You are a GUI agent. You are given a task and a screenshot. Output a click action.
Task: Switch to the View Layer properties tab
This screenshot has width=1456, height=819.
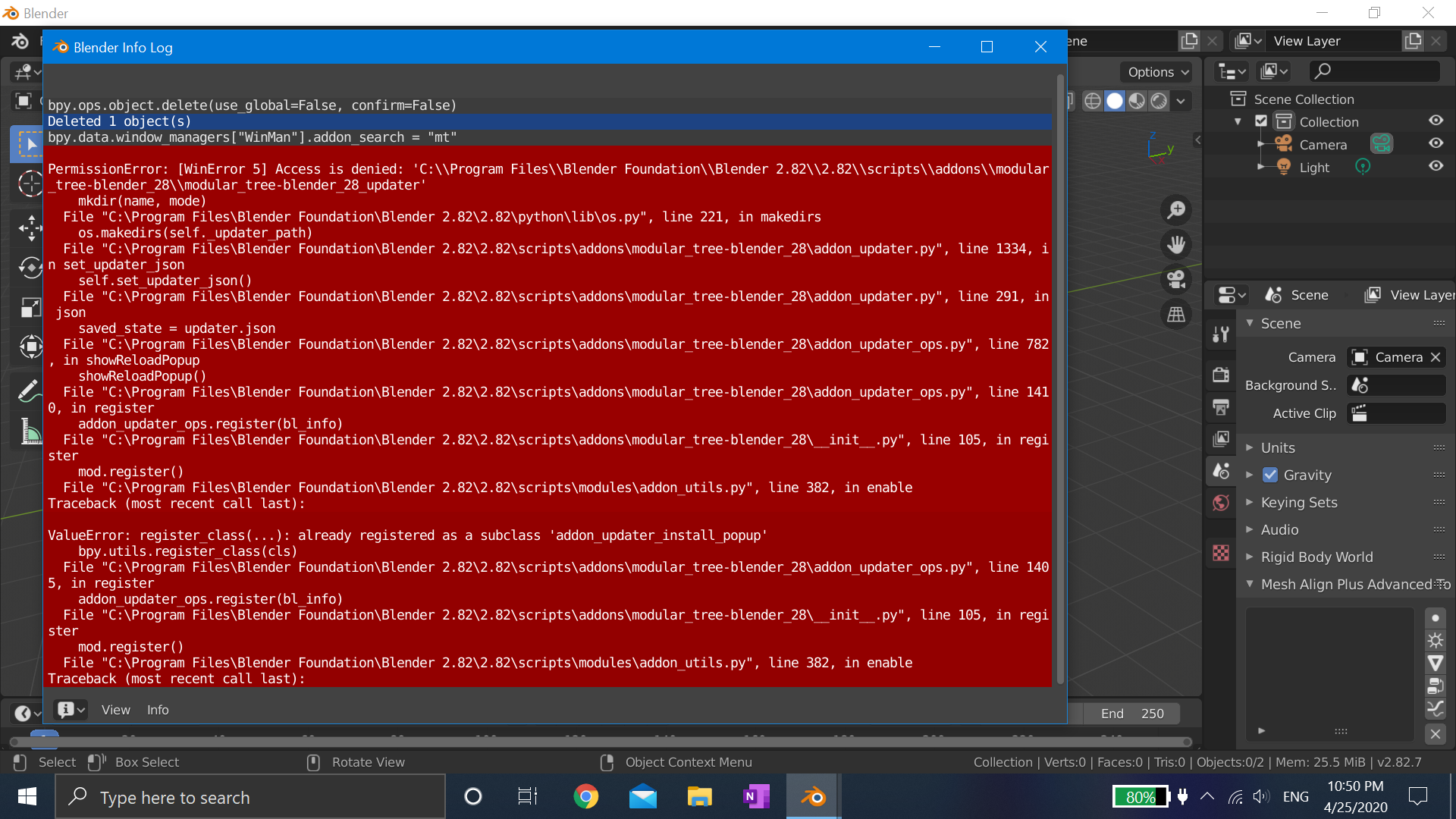point(1221,438)
